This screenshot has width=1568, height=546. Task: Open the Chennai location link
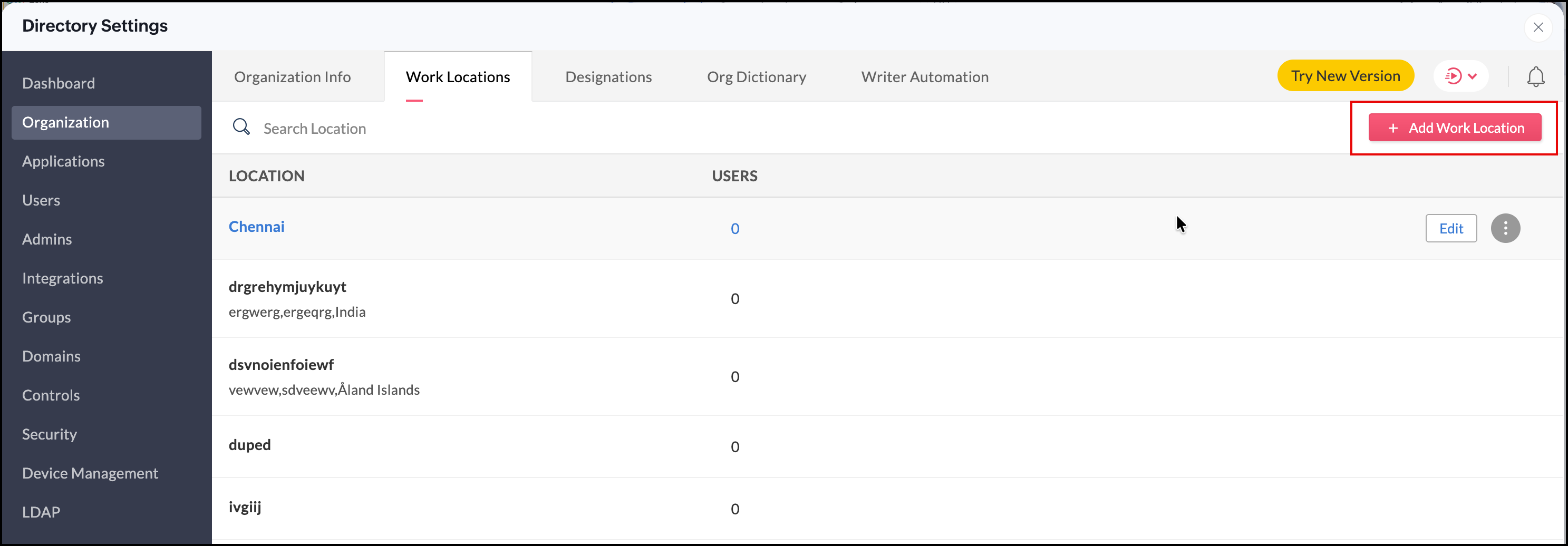pyautogui.click(x=256, y=227)
